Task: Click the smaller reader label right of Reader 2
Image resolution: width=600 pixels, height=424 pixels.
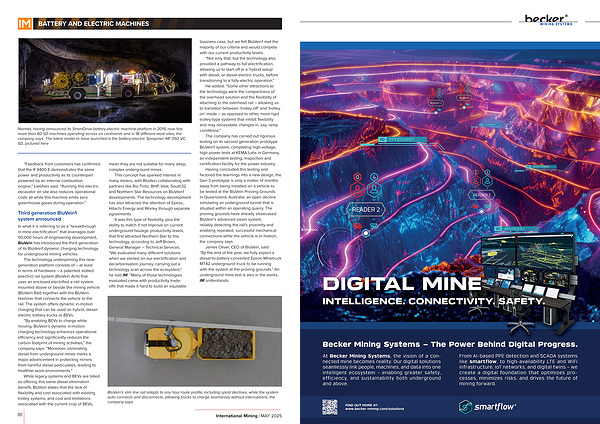Action: click(x=481, y=195)
